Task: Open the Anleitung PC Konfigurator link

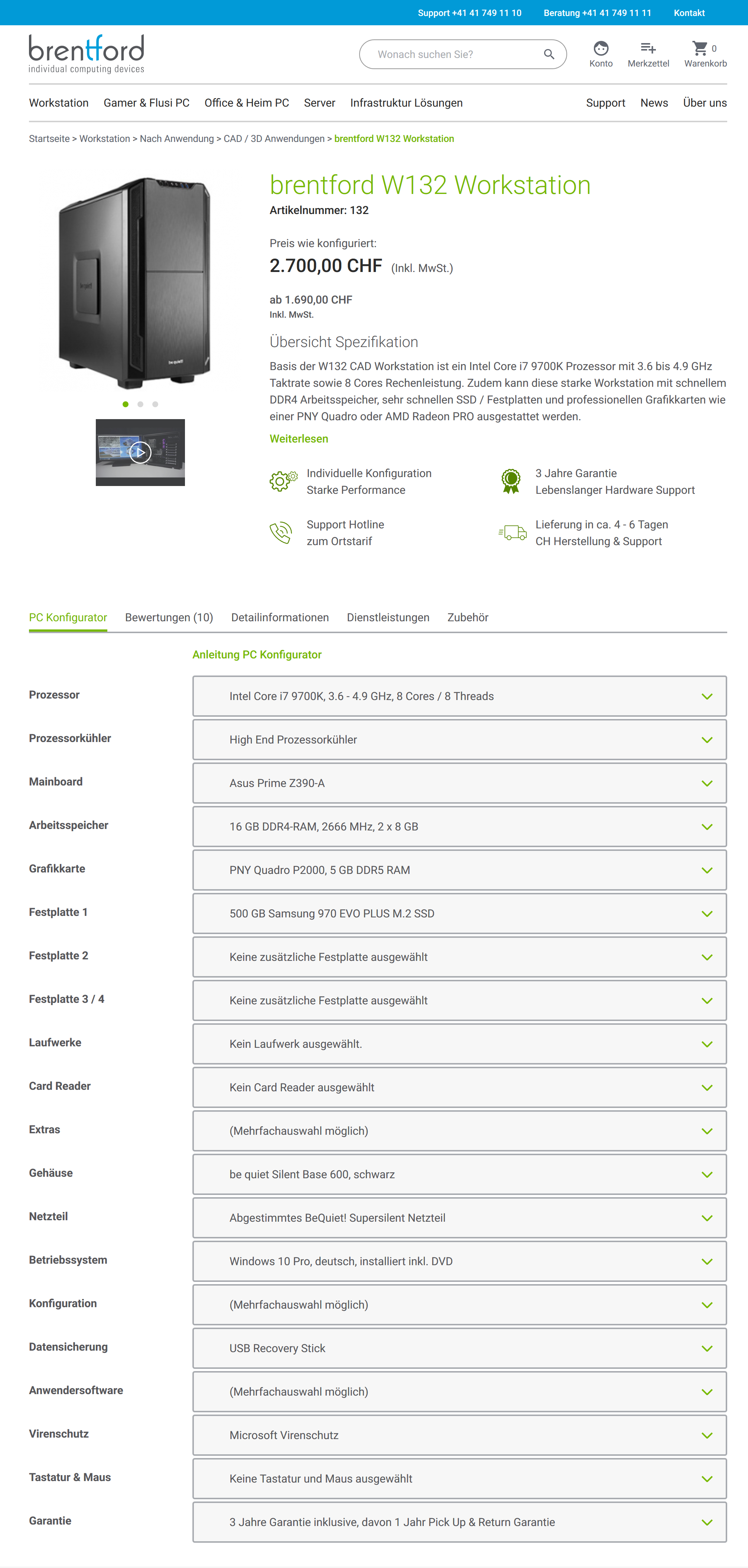Action: coord(257,654)
